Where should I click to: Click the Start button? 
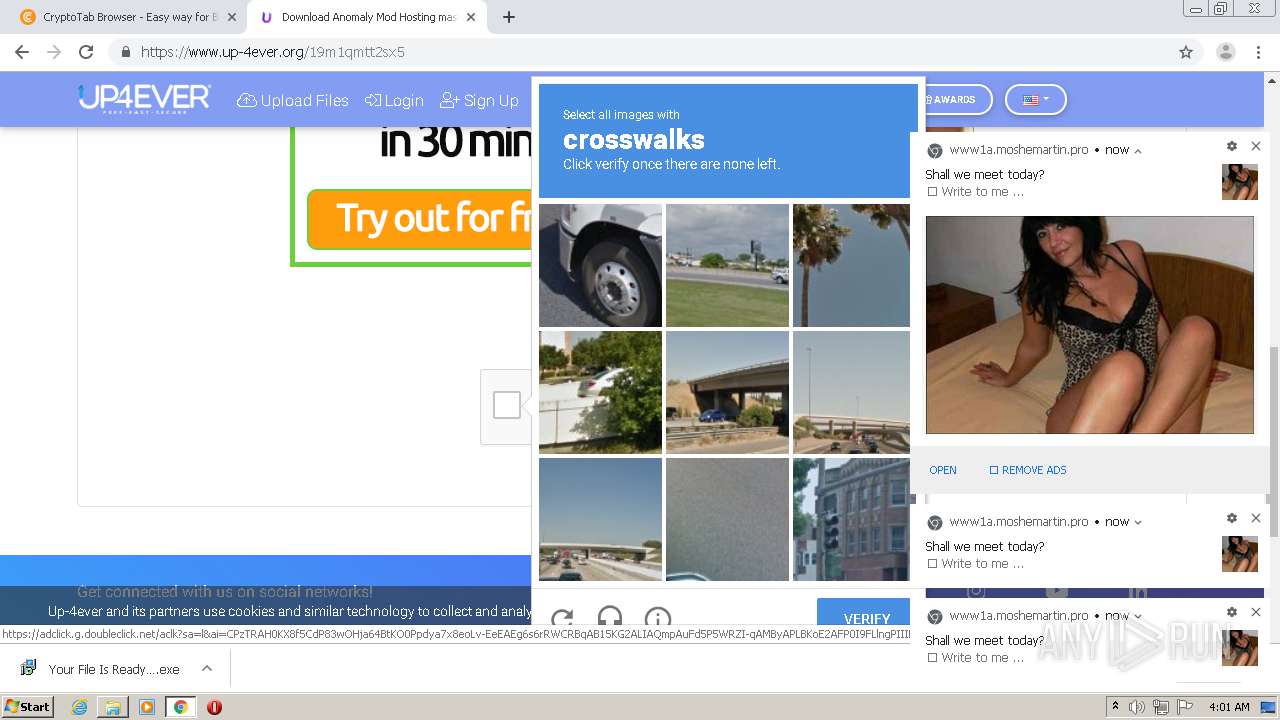tap(28, 707)
